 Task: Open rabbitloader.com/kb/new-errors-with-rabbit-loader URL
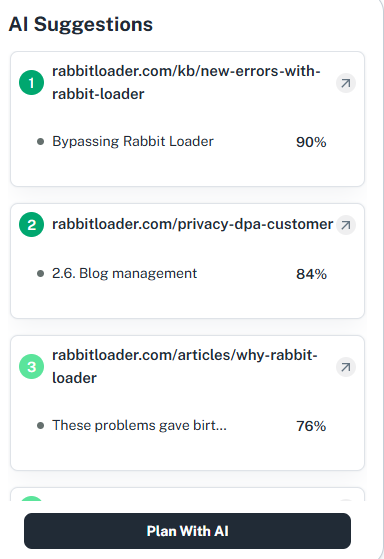pyautogui.click(x=186, y=83)
